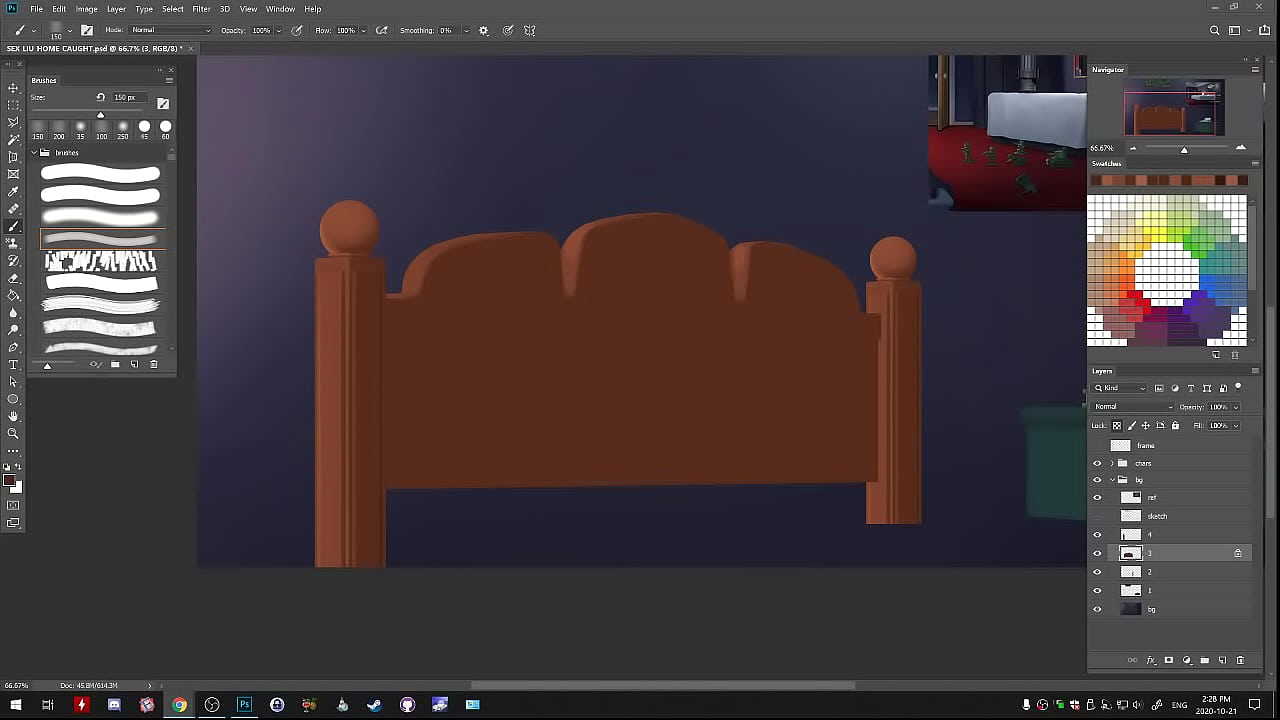Select the Eyedropper tool

13,192
